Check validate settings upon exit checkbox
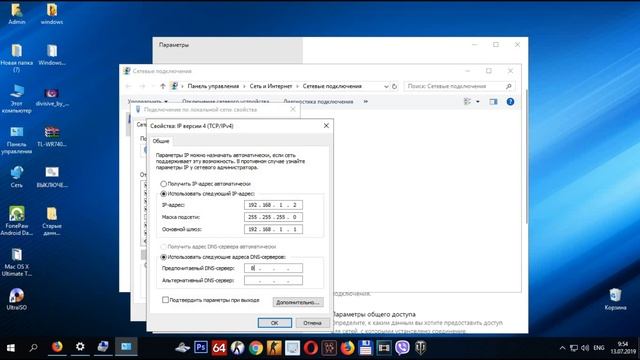 click(x=165, y=300)
